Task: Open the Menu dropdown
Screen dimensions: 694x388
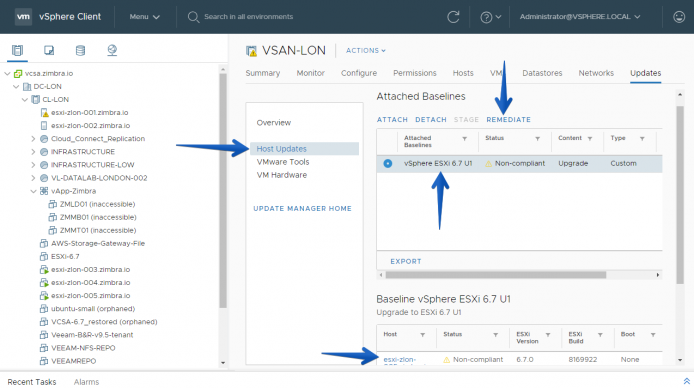Action: pyautogui.click(x=144, y=17)
